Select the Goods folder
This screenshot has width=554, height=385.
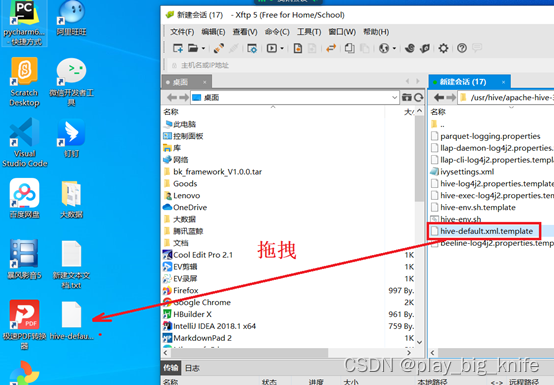tap(181, 184)
